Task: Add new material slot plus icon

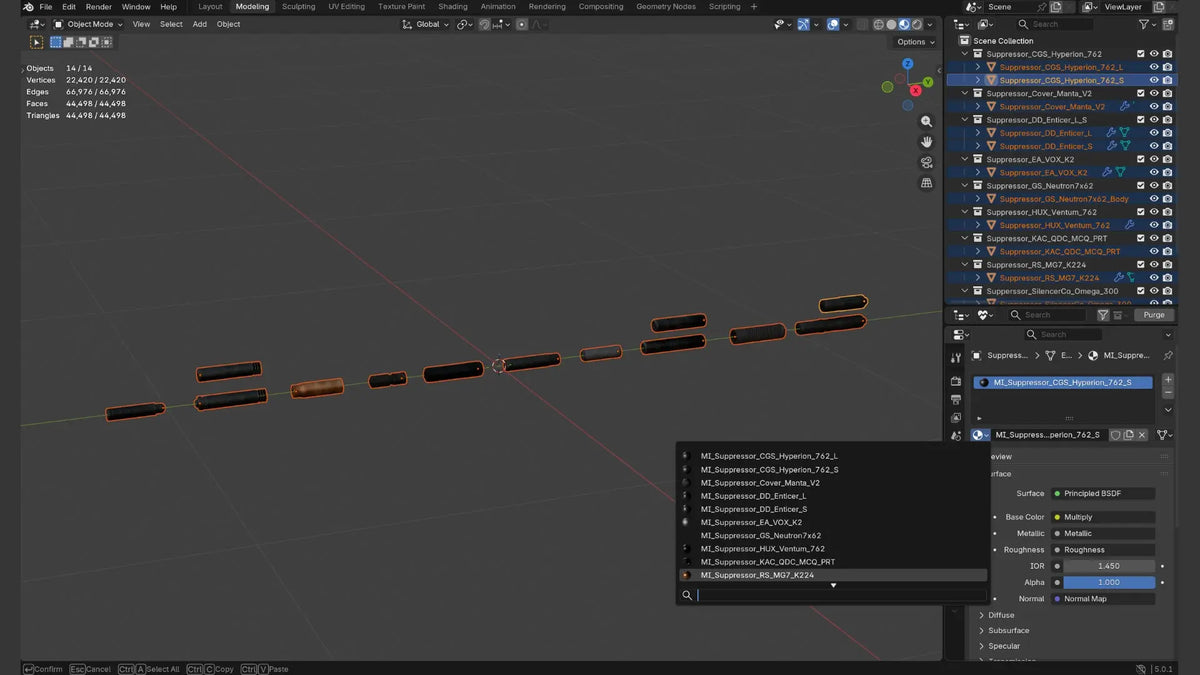Action: point(1168,380)
